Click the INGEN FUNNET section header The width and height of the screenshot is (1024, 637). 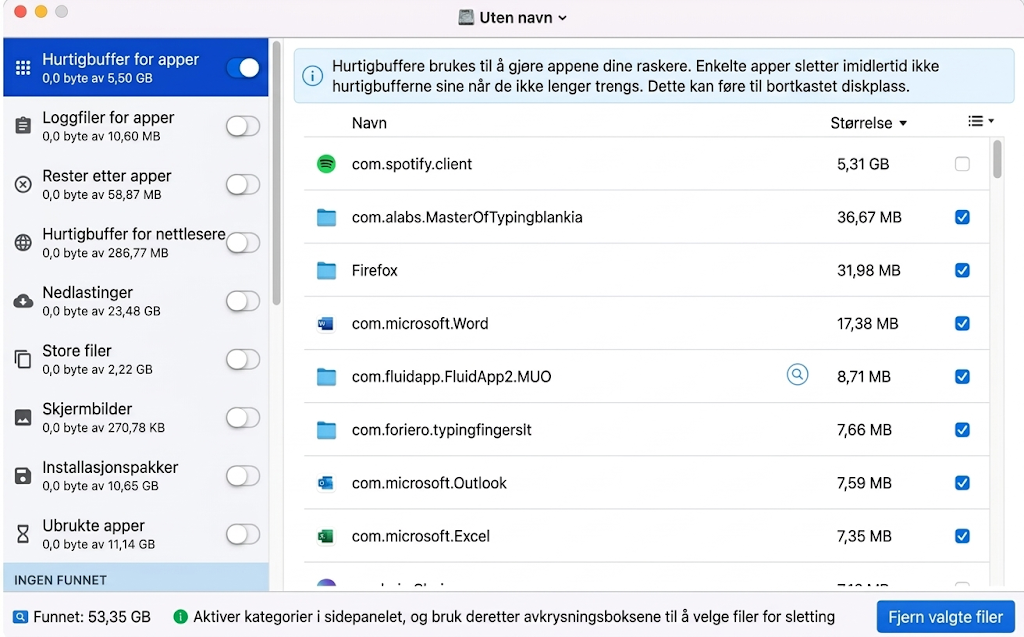point(136,580)
